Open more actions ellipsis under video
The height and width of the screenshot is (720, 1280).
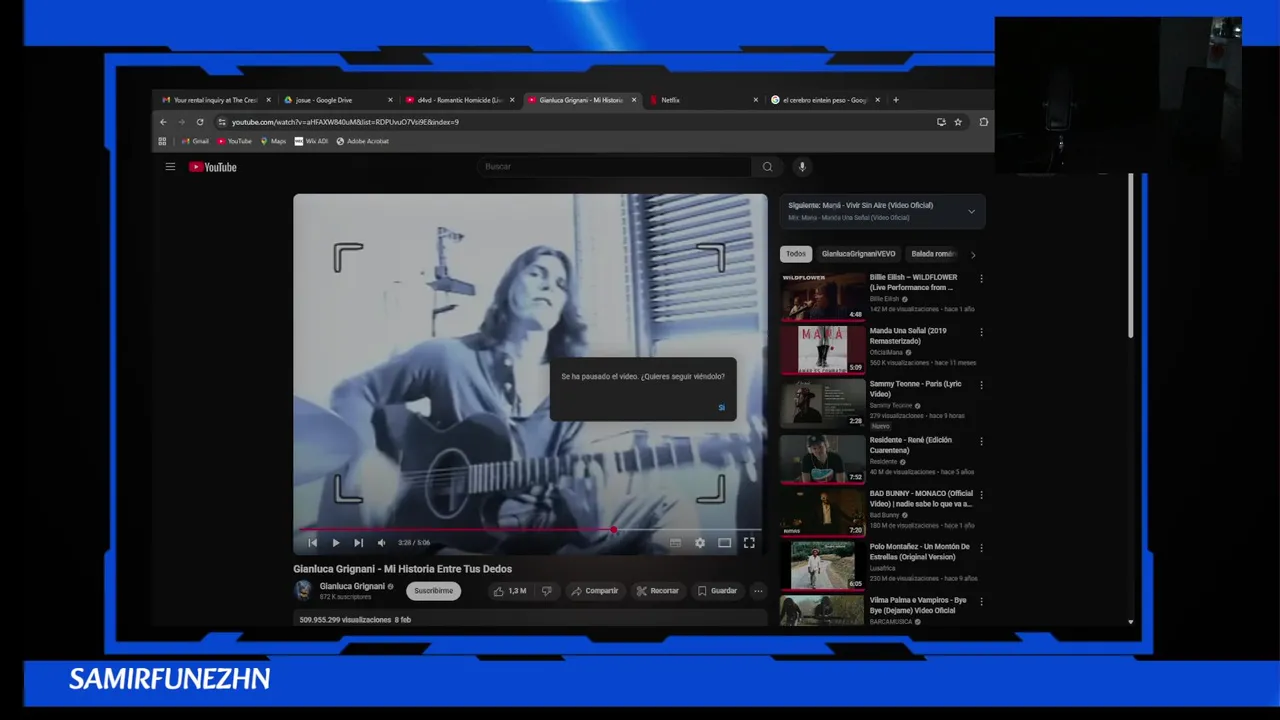758,591
